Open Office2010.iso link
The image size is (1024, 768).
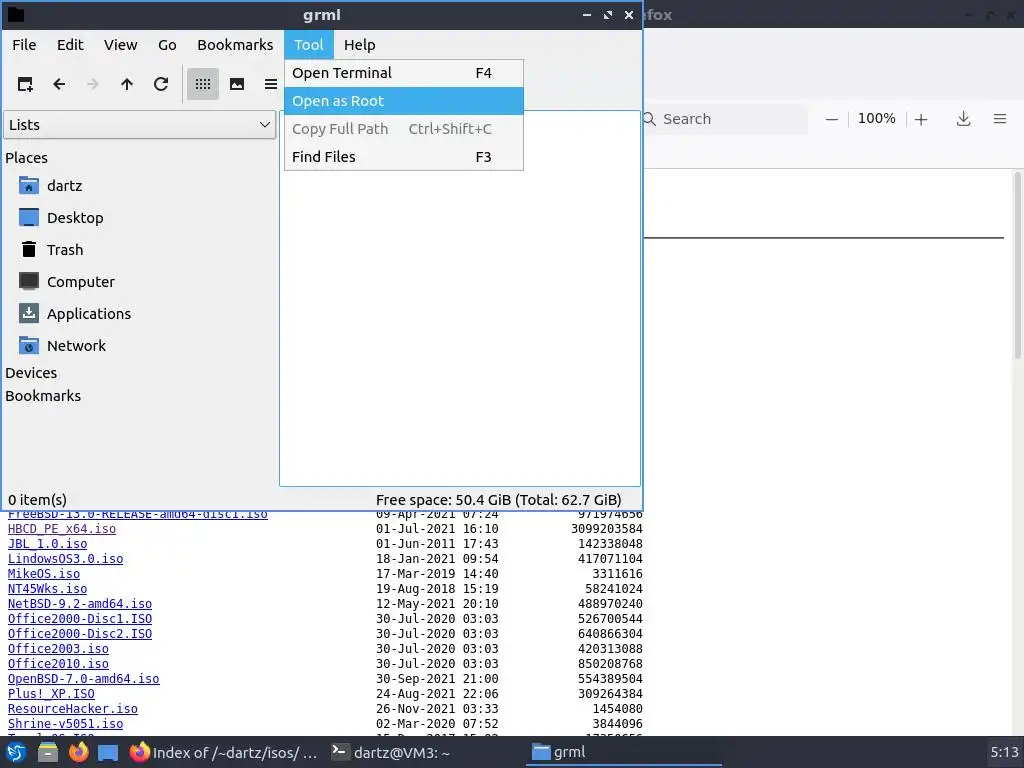click(x=58, y=664)
